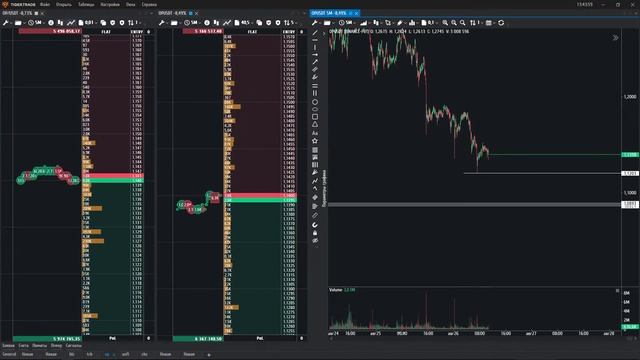
Task: Open chart type bars dropdown
Action: pyautogui.click(x=363, y=23)
